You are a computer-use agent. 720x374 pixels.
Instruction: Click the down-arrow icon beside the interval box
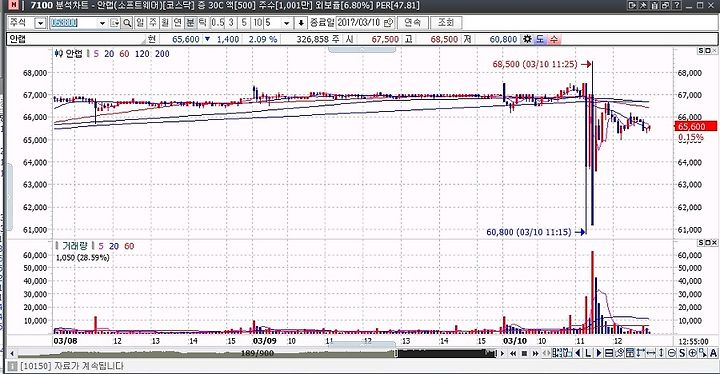pyautogui.click(x=301, y=23)
